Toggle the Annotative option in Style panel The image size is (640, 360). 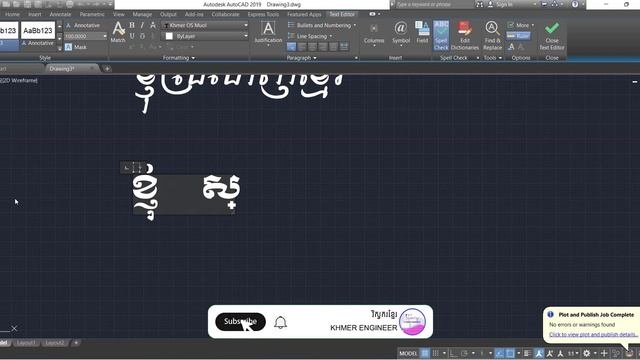(x=83, y=25)
